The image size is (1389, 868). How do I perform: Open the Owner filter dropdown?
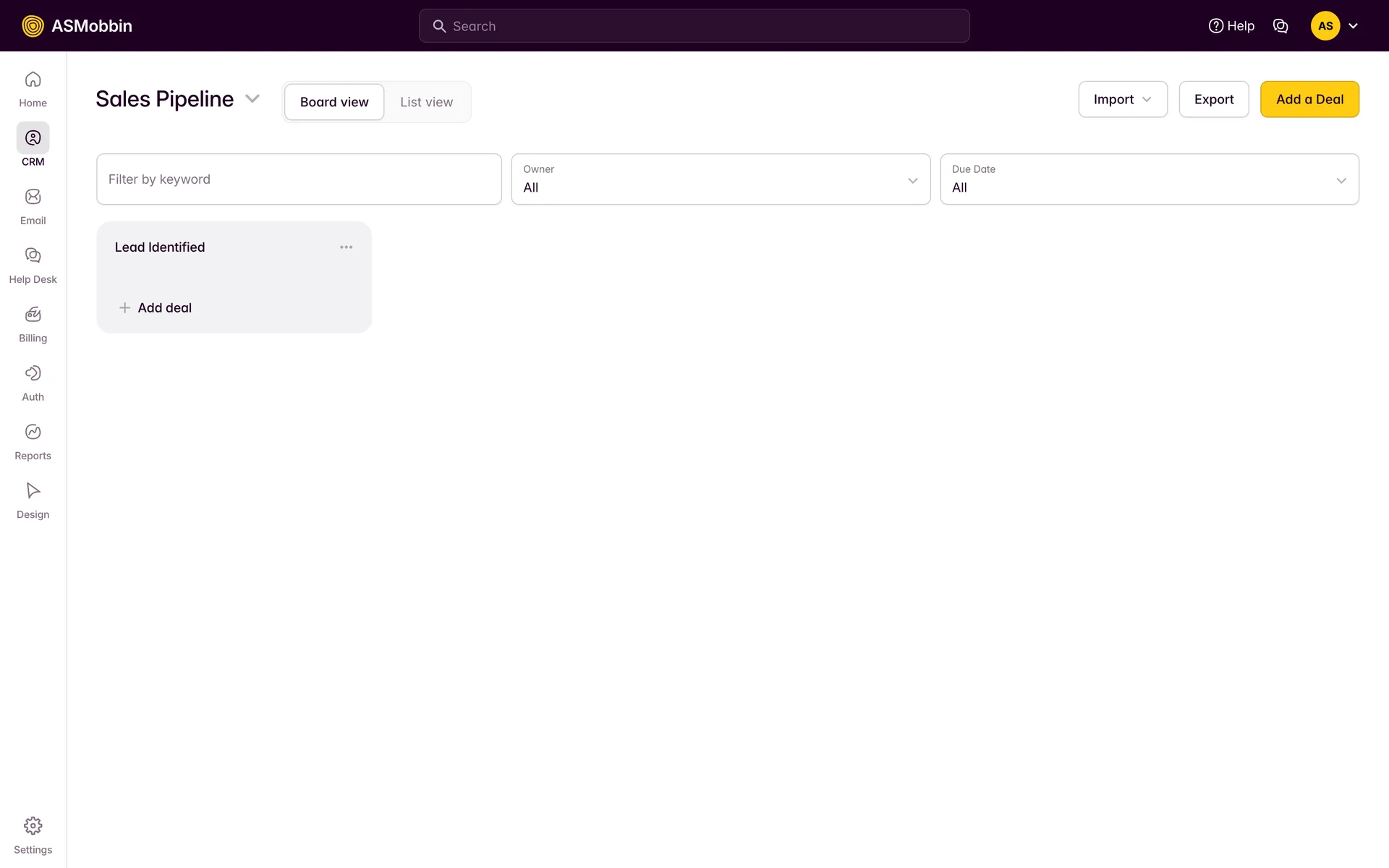tap(721, 179)
